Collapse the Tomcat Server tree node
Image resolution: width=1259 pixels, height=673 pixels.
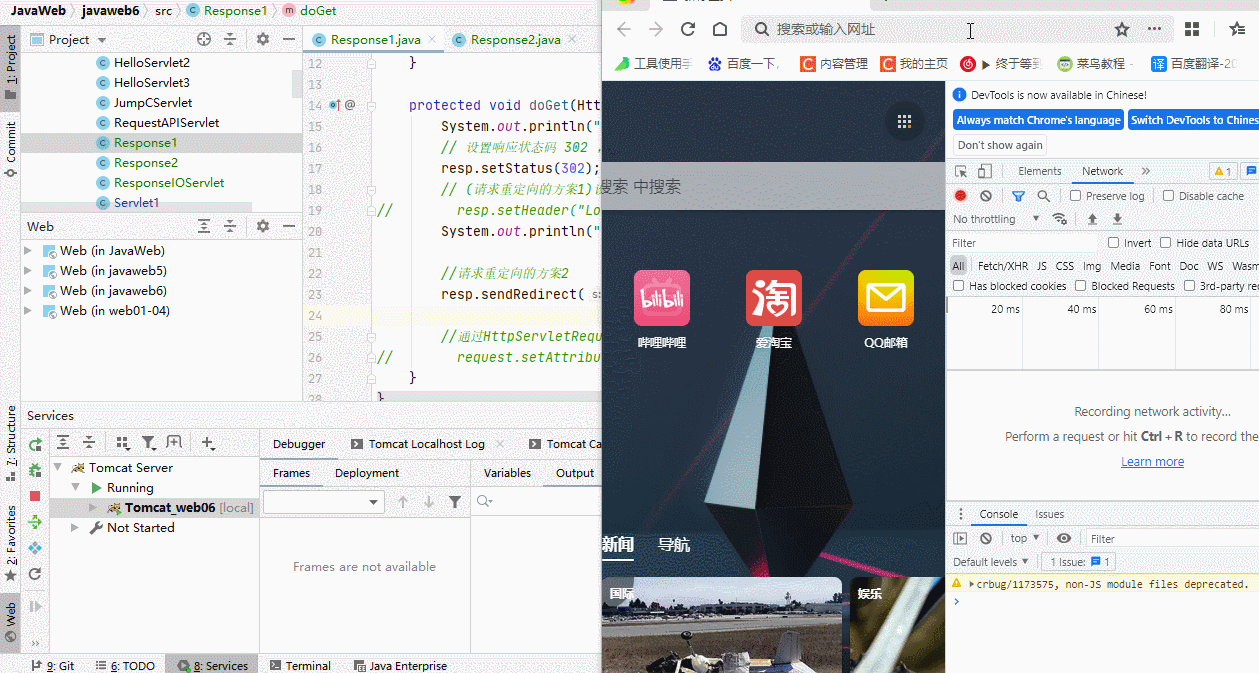click(x=58, y=467)
